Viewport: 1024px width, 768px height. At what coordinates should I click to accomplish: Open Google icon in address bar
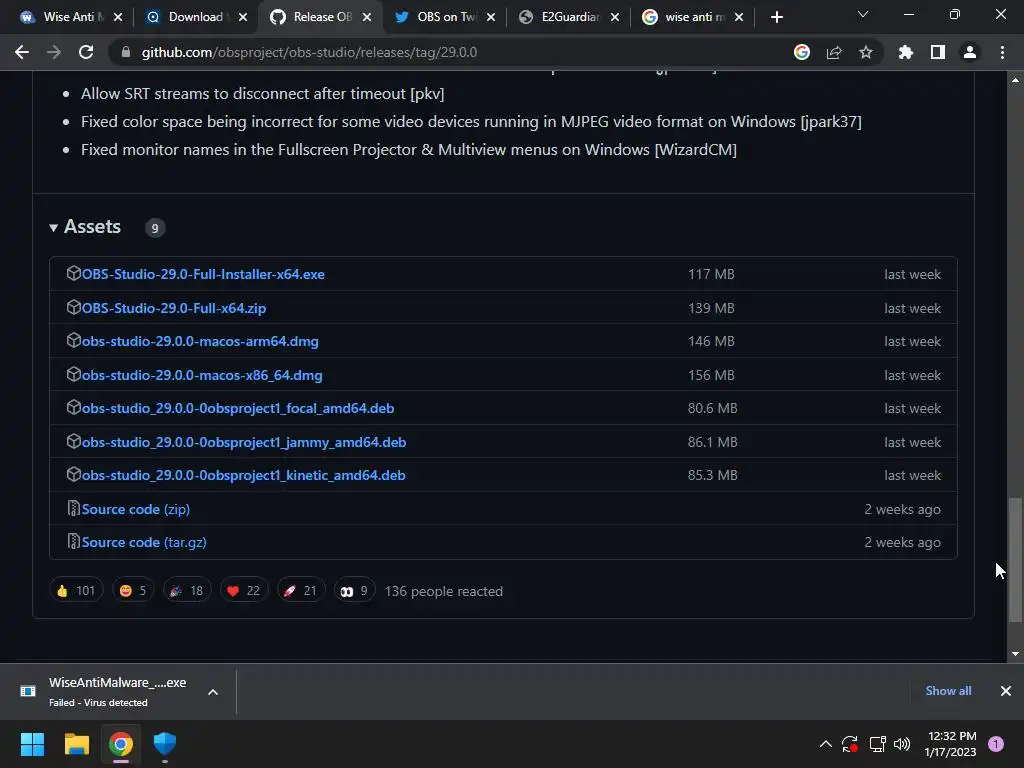[801, 52]
